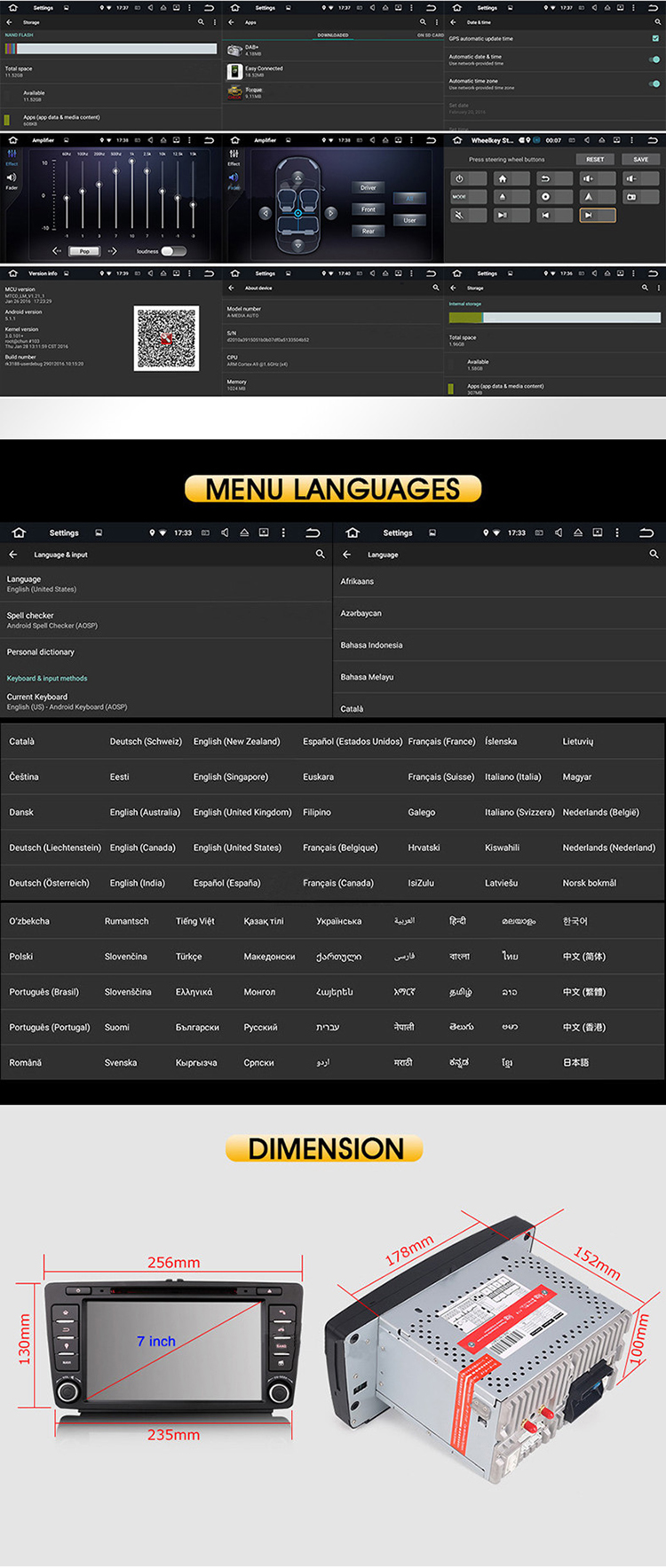Tap home icon on the Language list screen

pyautogui.click(x=353, y=532)
